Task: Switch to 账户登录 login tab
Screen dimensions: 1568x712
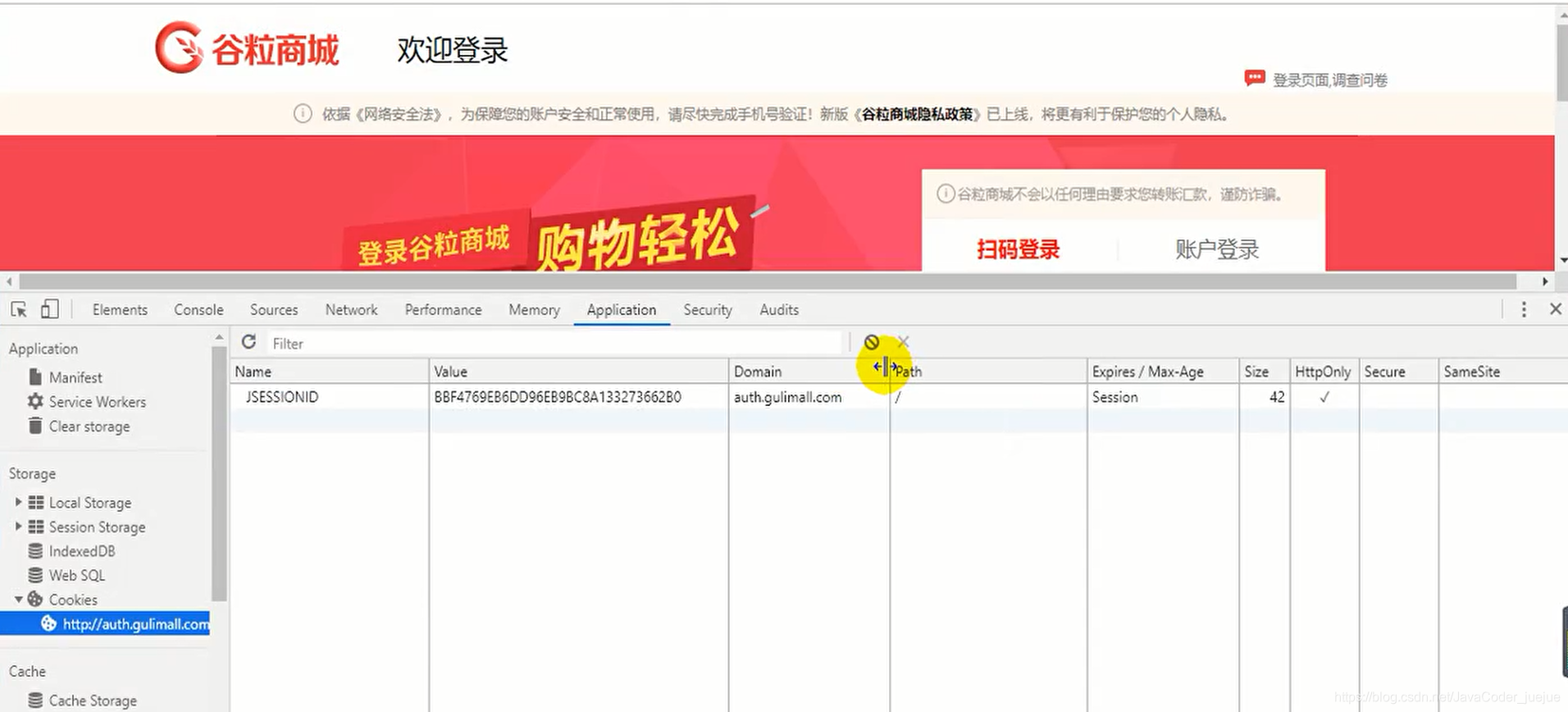Action: tap(1217, 249)
